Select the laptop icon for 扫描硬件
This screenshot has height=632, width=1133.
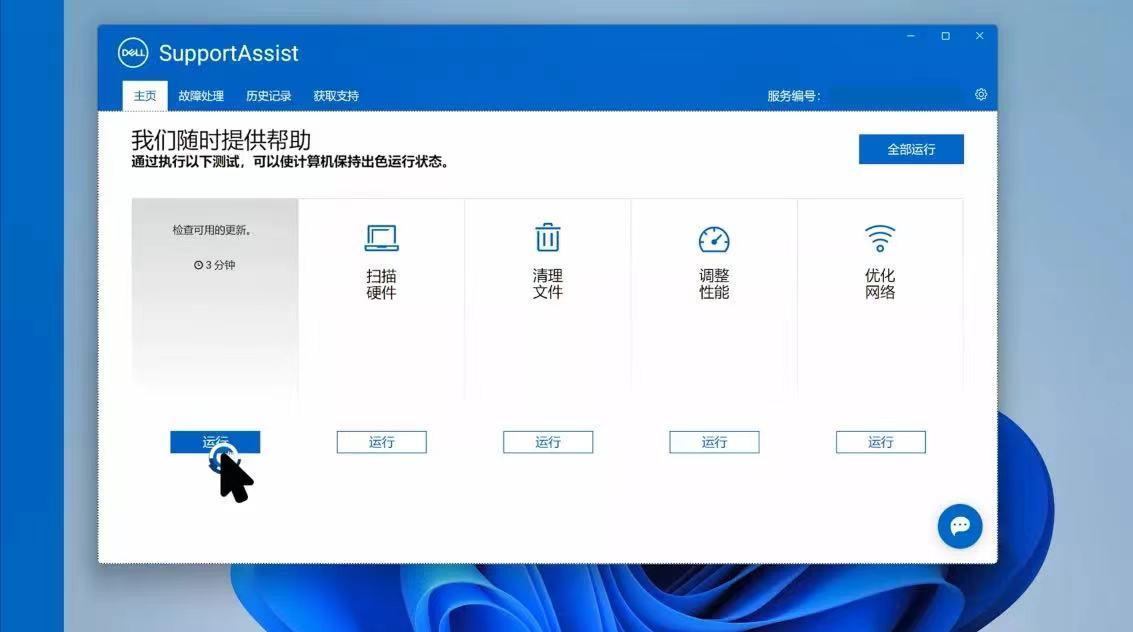click(x=381, y=237)
